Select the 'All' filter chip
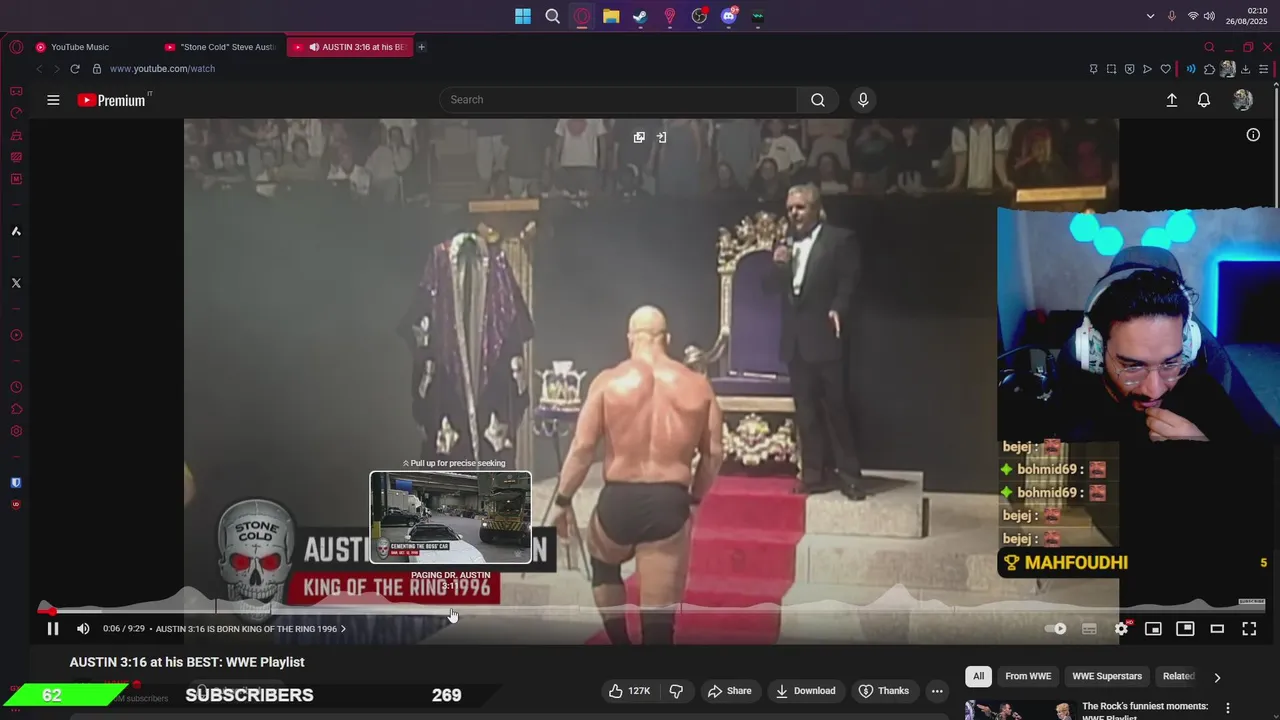 point(978,677)
